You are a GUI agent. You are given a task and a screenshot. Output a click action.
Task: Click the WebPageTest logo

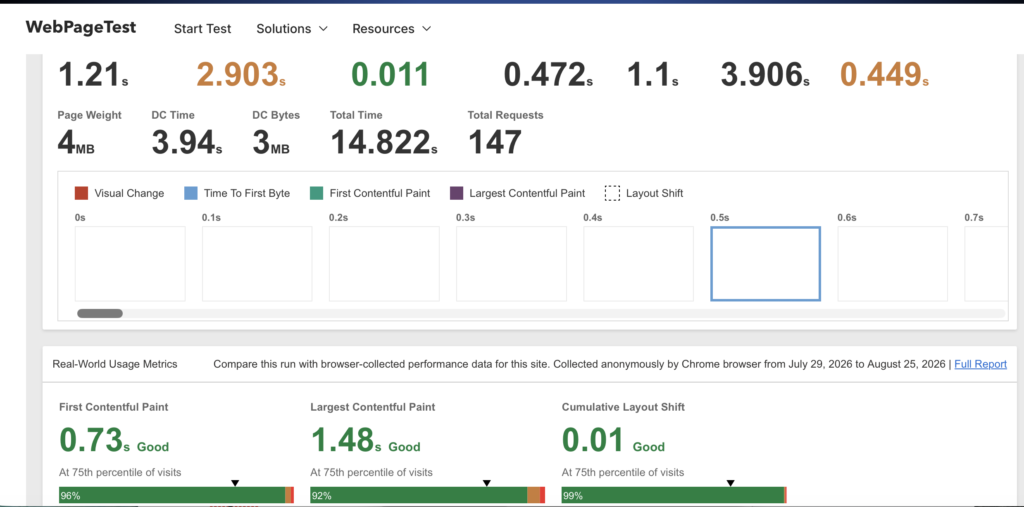(81, 27)
